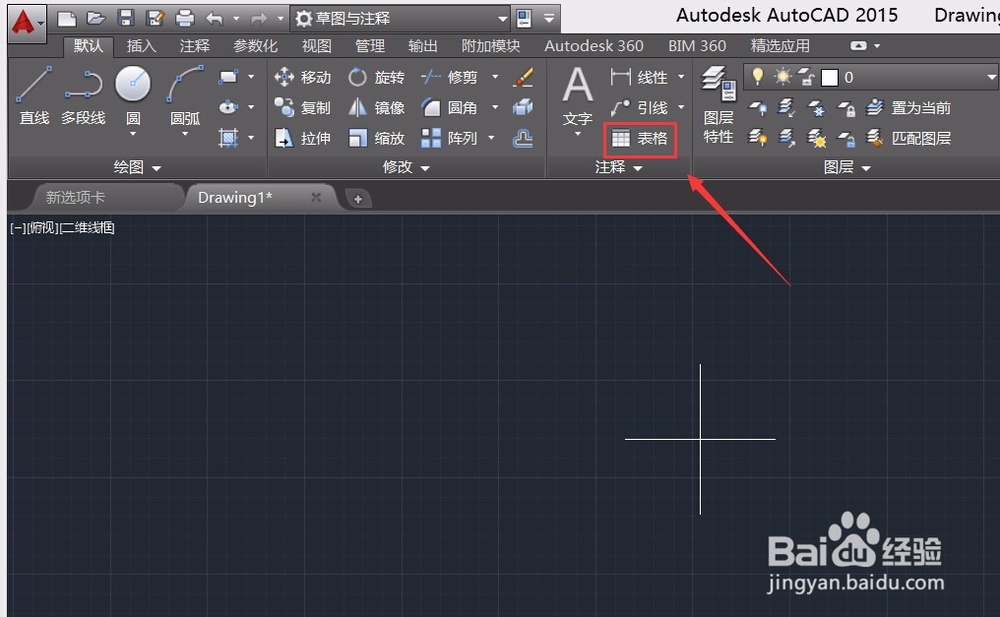Viewport: 1000px width, 617px height.
Task: Select the Leader (引线) tool
Action: pyautogui.click(x=638, y=108)
